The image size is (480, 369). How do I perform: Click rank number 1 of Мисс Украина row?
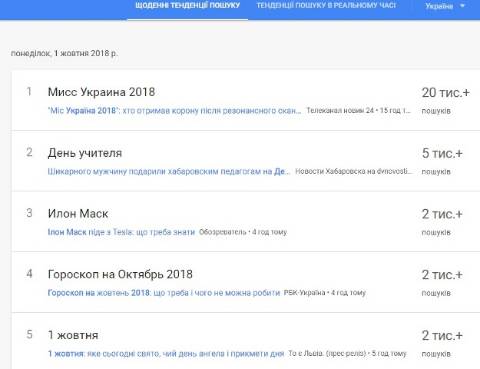(29, 91)
